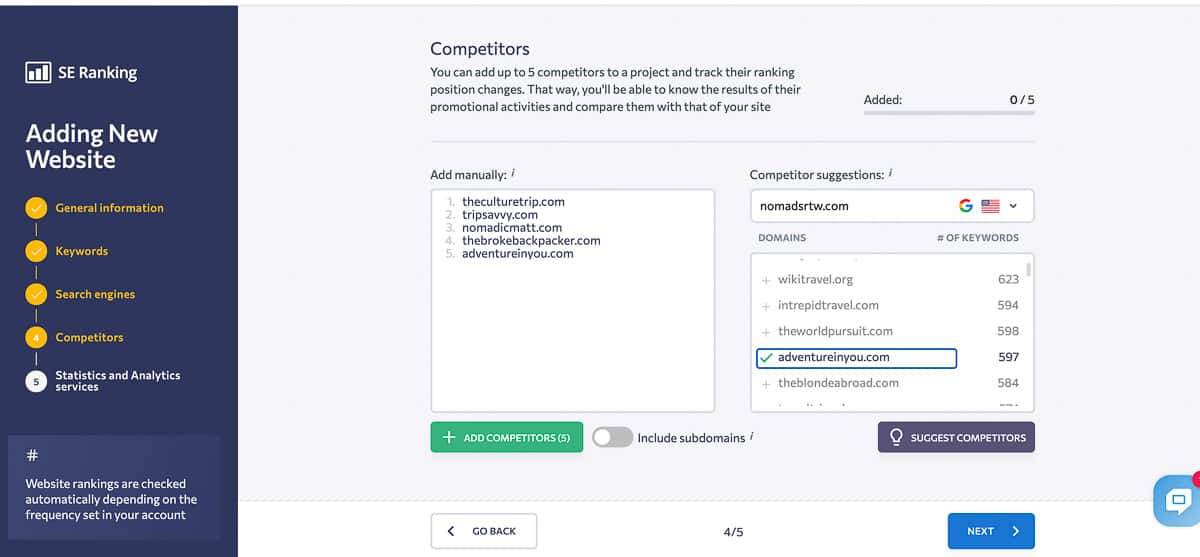The height and width of the screenshot is (557, 1200).
Task: Add theblondeabroad.com via its plus icon
Action: [766, 383]
